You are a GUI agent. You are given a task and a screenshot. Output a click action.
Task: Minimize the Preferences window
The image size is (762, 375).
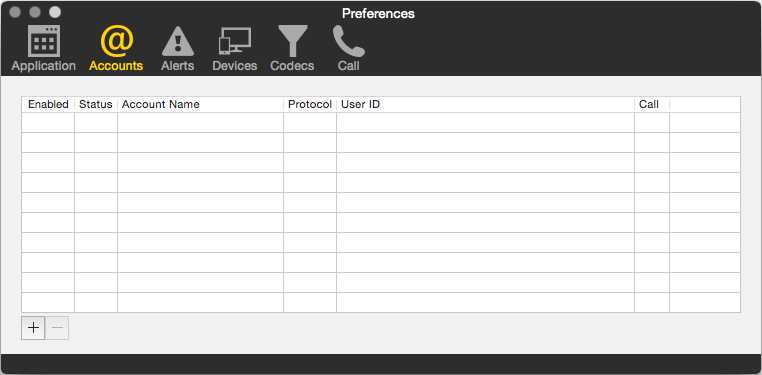tap(35, 12)
